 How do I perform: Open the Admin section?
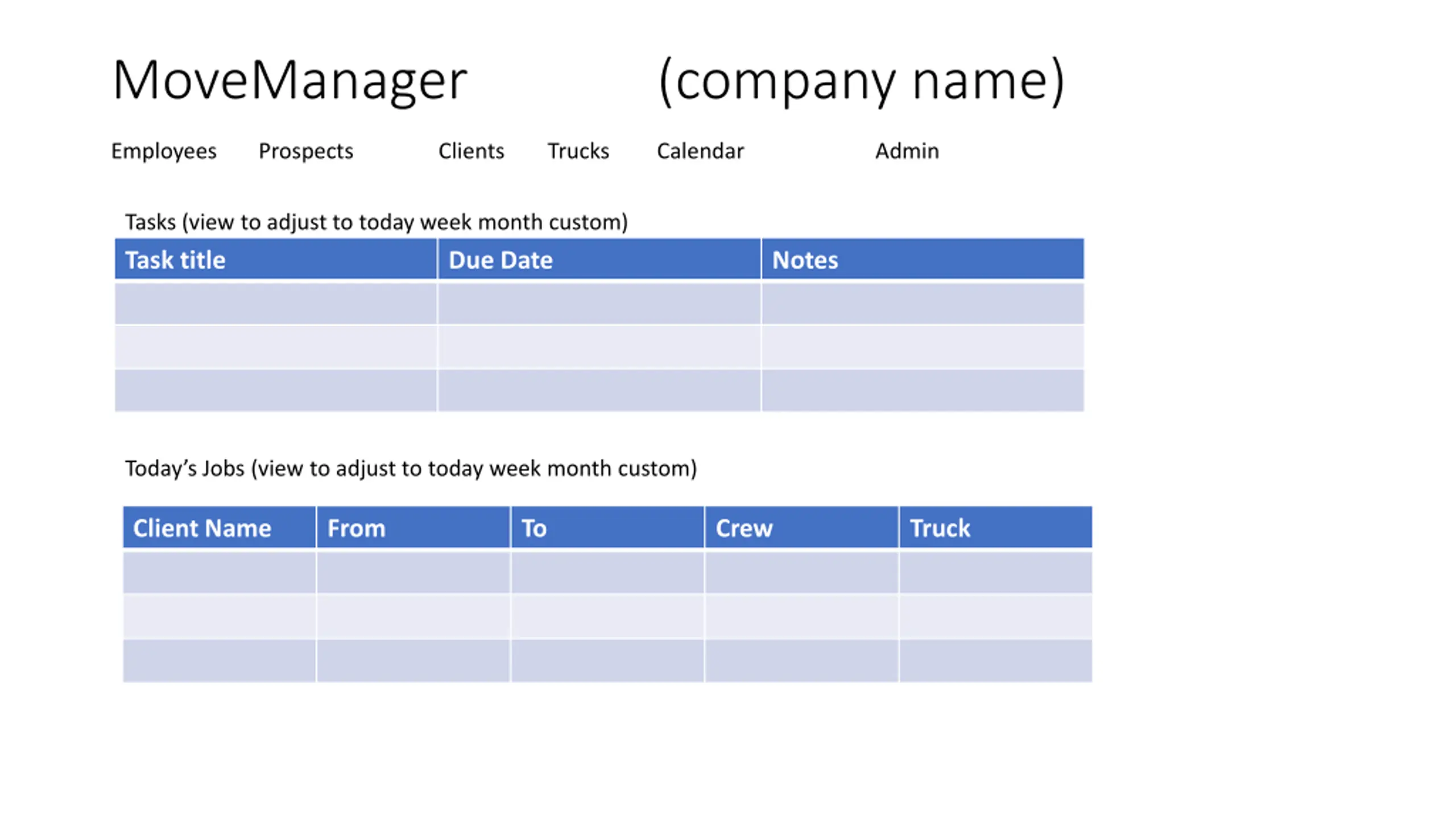(907, 151)
